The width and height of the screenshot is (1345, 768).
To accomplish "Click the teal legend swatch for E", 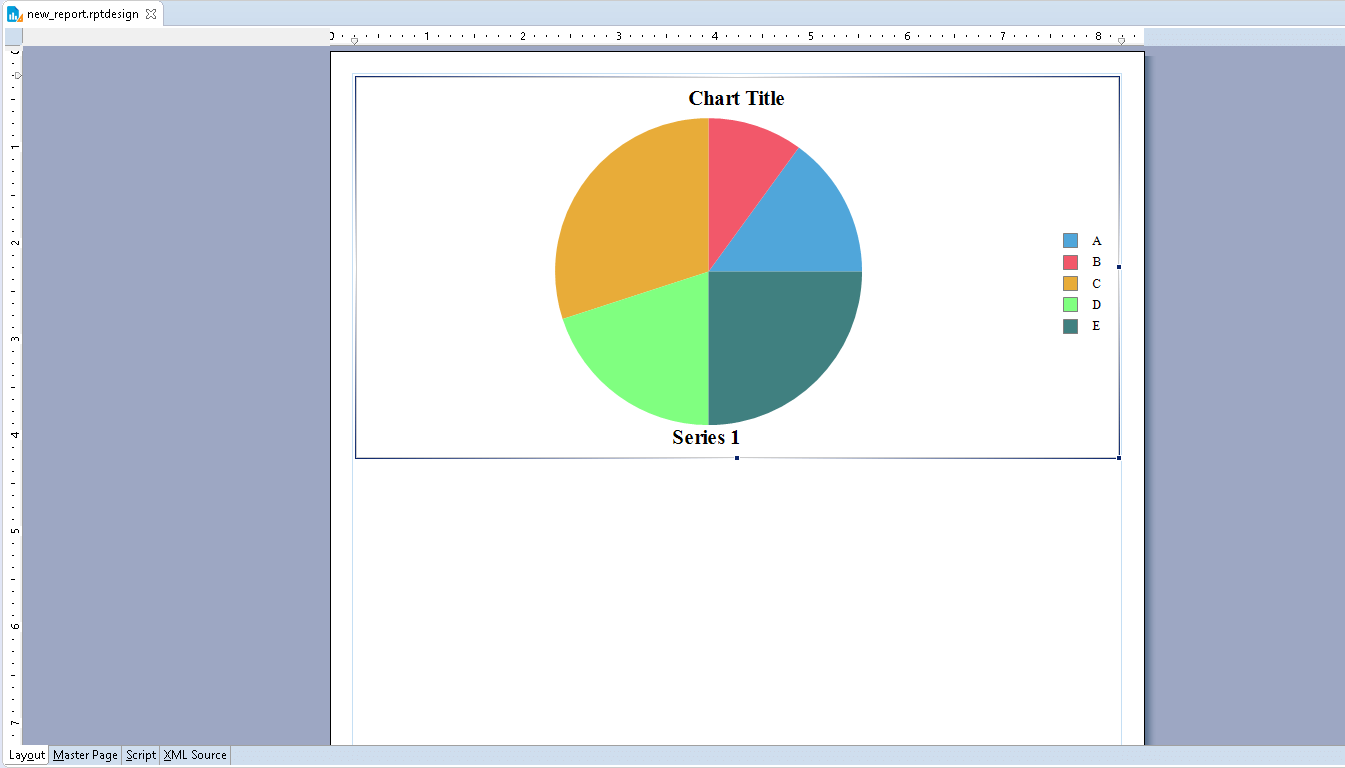I will tap(1070, 326).
